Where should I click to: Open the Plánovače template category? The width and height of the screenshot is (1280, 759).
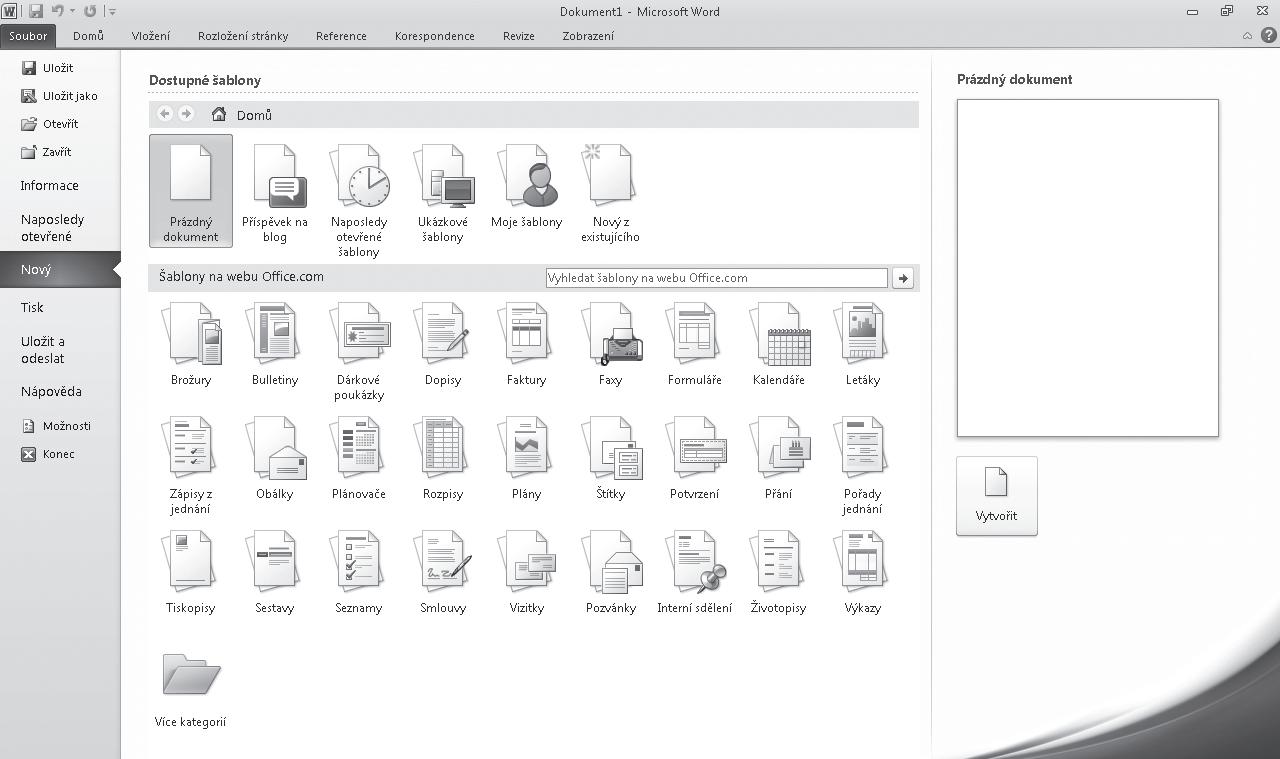click(359, 458)
